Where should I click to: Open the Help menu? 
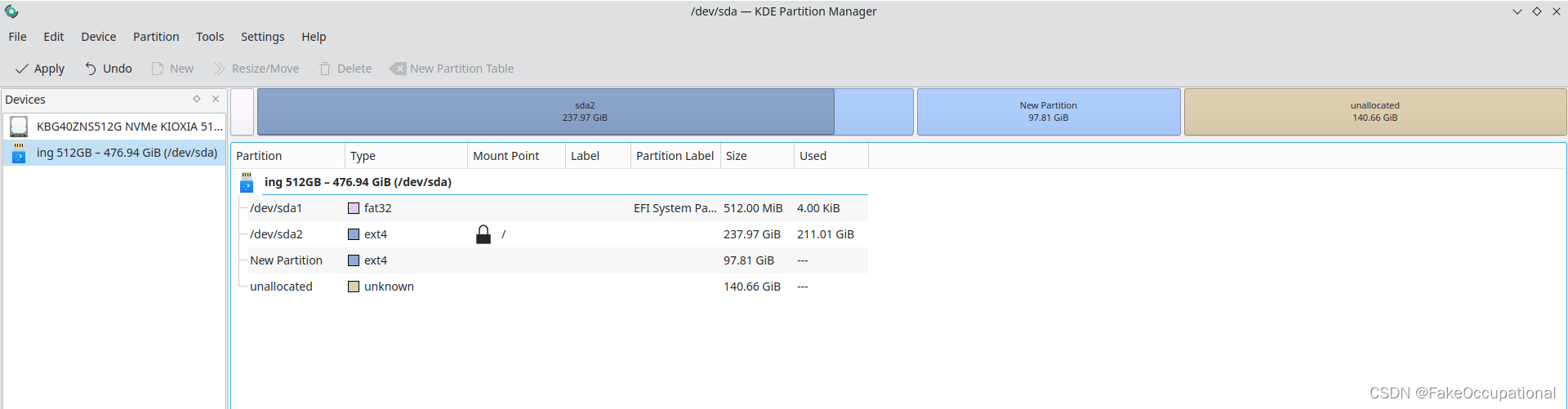point(314,37)
